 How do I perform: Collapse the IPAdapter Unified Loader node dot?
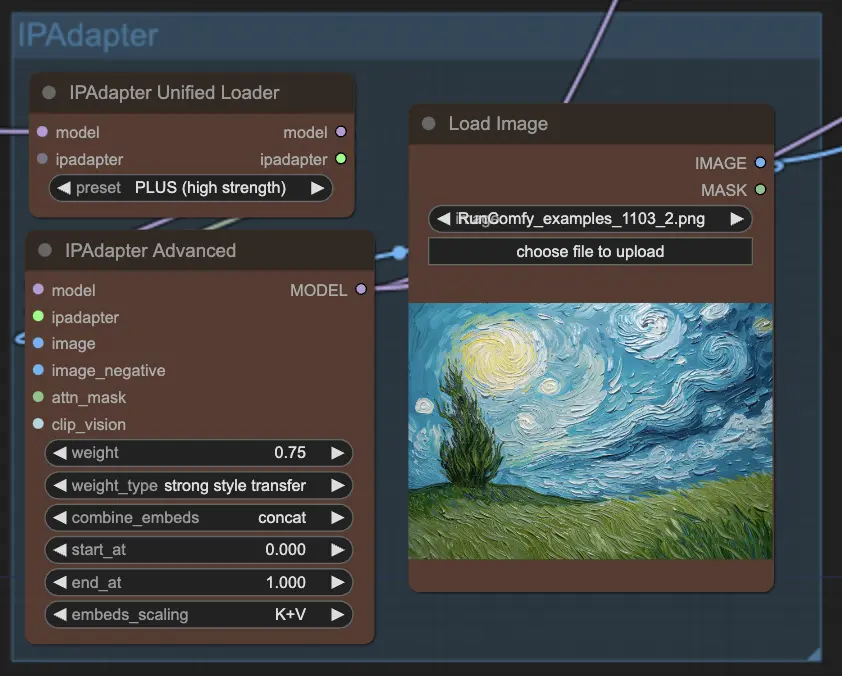click(49, 92)
